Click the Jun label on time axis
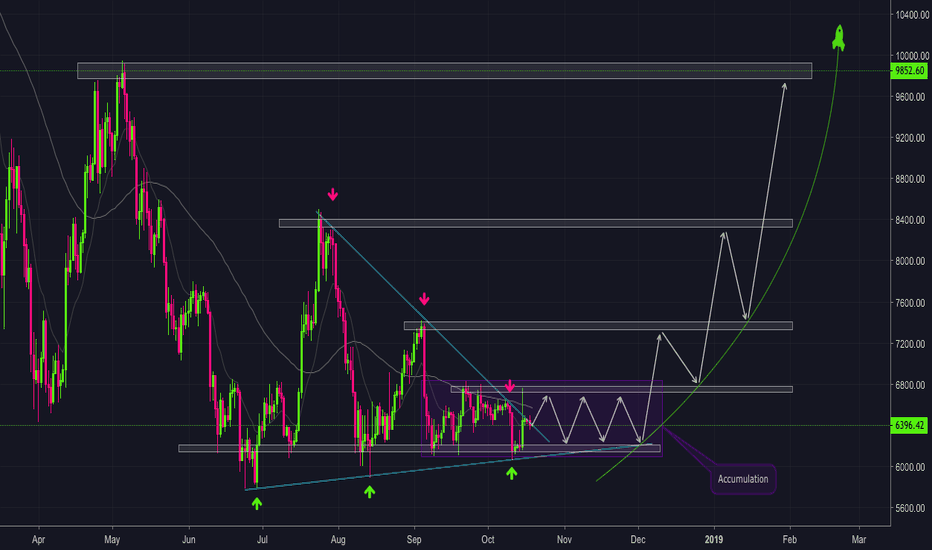This screenshot has height=550, width=932. click(188, 539)
